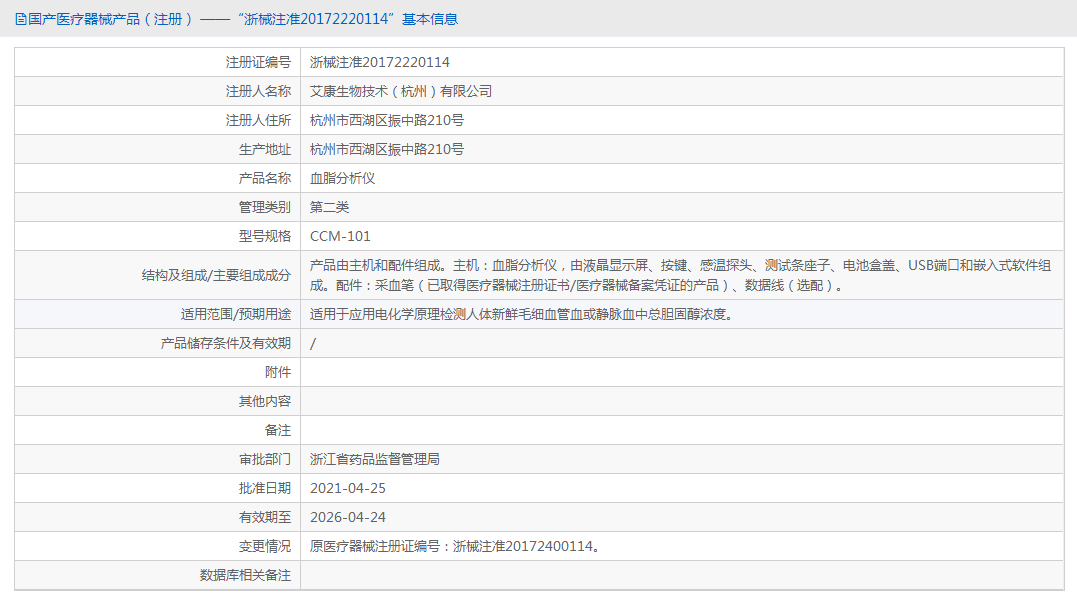This screenshot has height=601, width=1077.
Task: Select product name 血脂分析仪
Action: pyautogui.click(x=342, y=178)
